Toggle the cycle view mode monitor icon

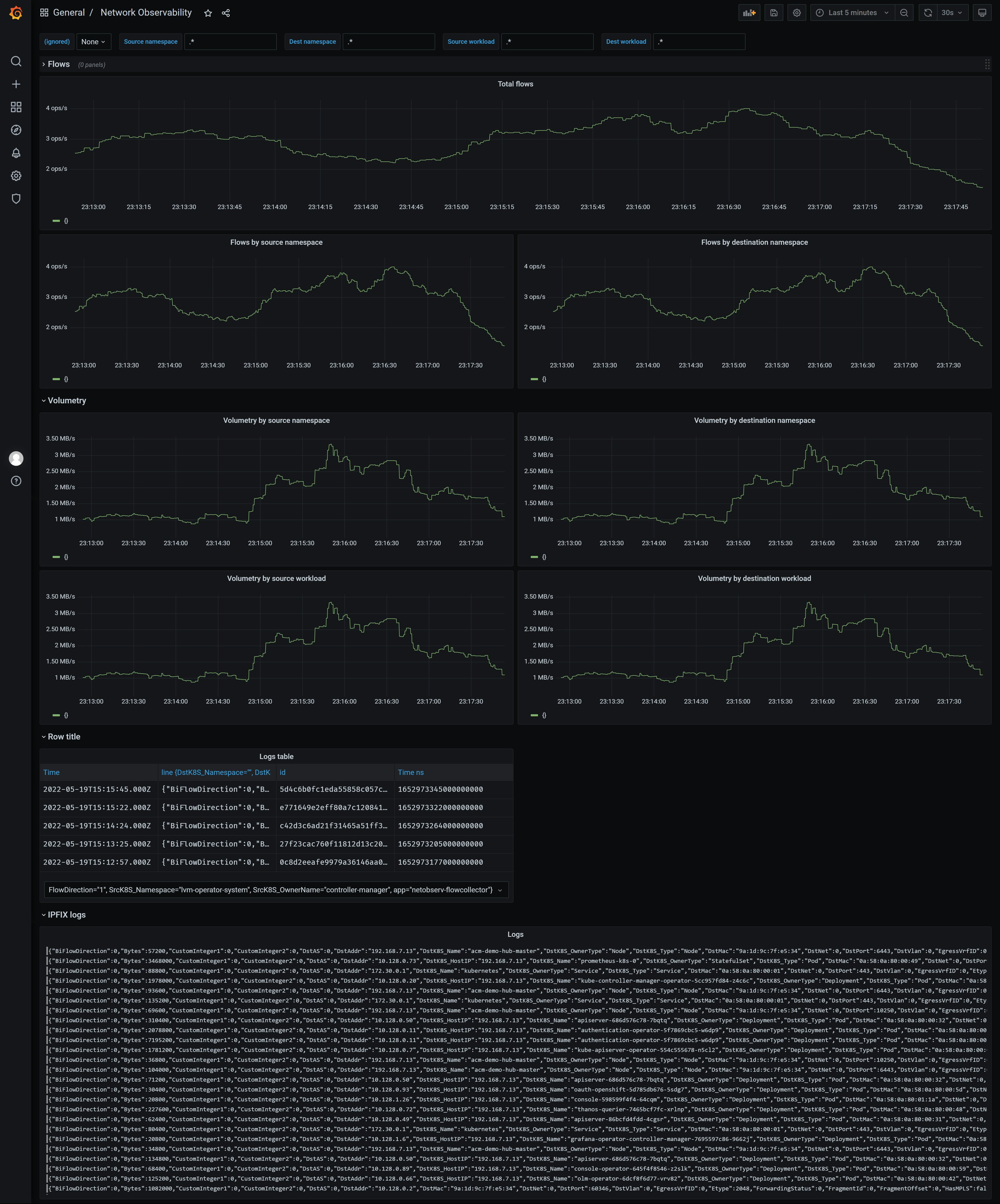coord(982,12)
